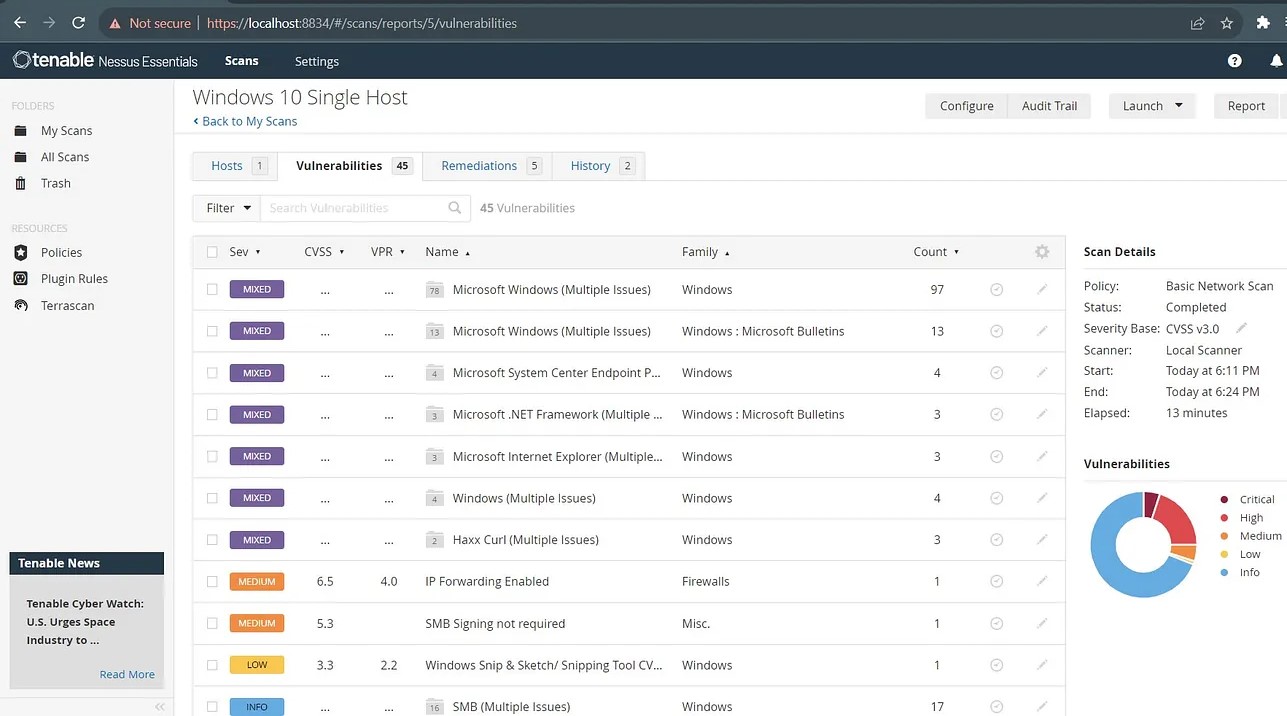Click the Report button
Image resolution: width=1287 pixels, height=716 pixels.
click(1246, 105)
